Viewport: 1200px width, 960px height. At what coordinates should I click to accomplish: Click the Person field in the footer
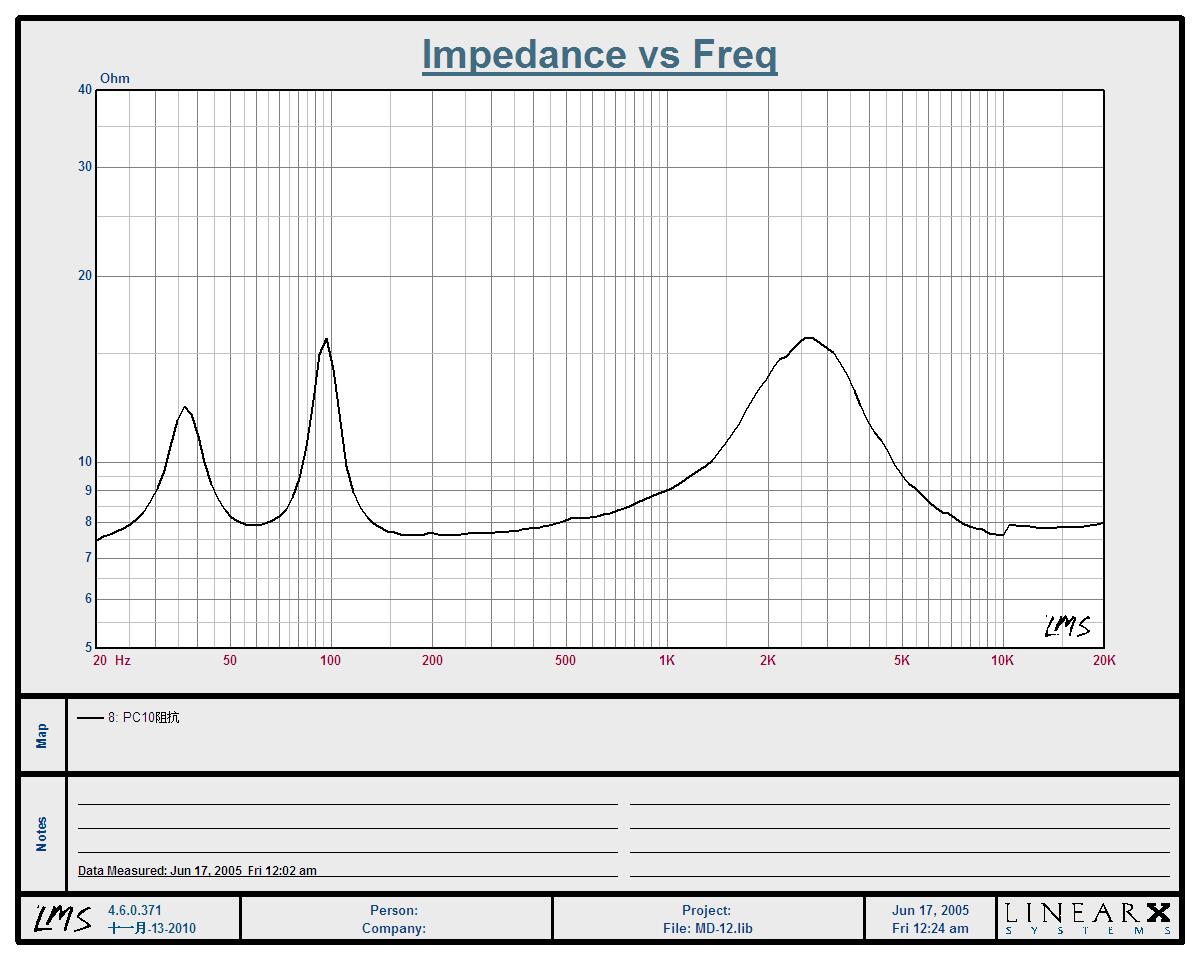point(394,910)
